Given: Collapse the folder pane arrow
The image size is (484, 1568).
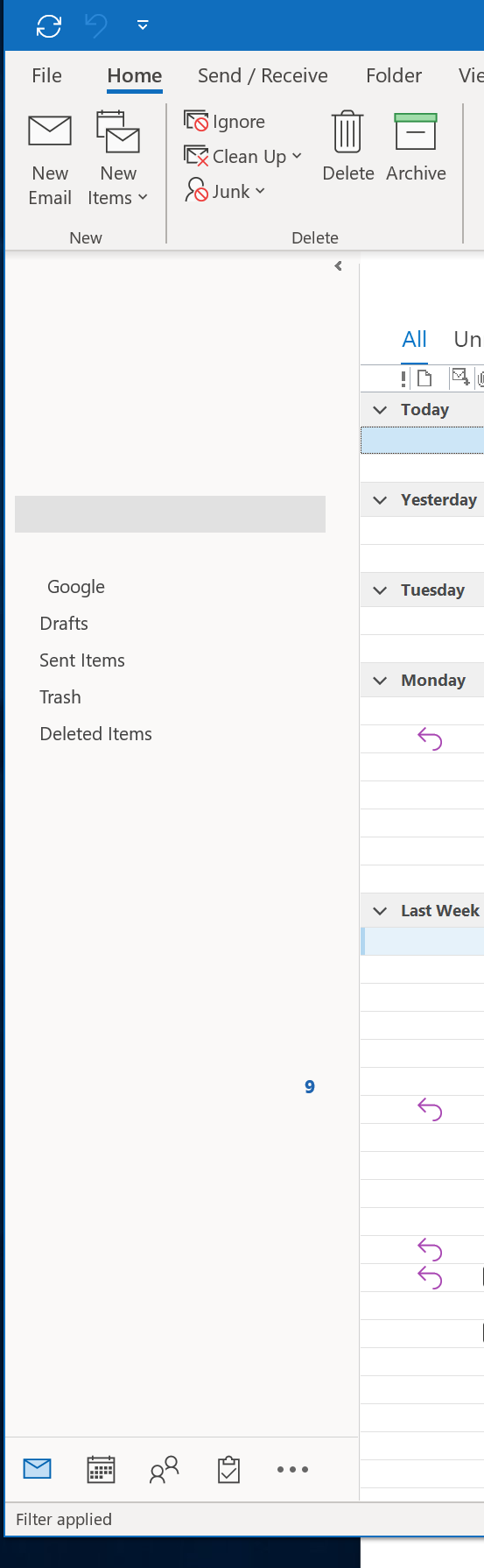Looking at the screenshot, I should pyautogui.click(x=338, y=266).
